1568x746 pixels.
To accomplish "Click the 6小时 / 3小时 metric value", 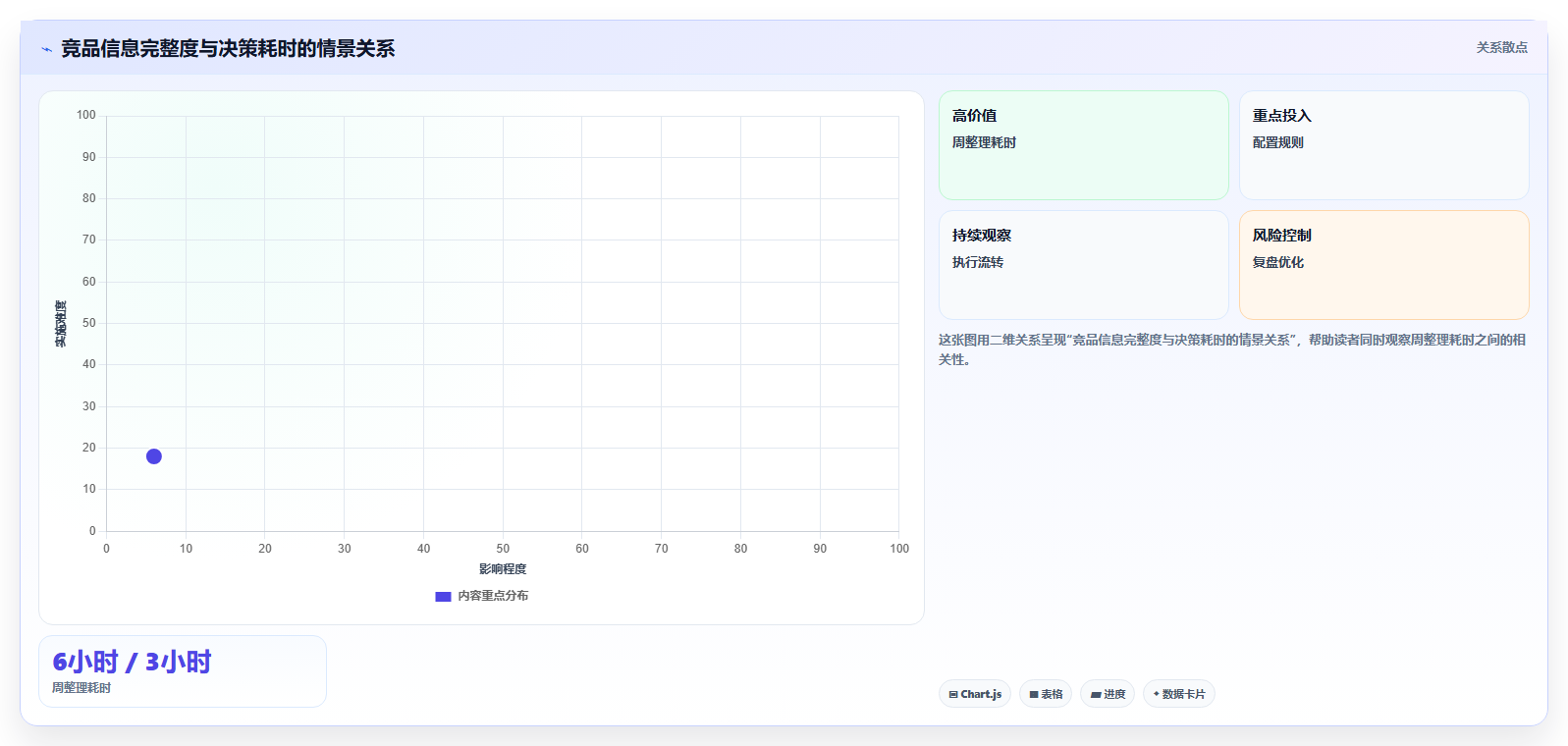I will pyautogui.click(x=132, y=662).
